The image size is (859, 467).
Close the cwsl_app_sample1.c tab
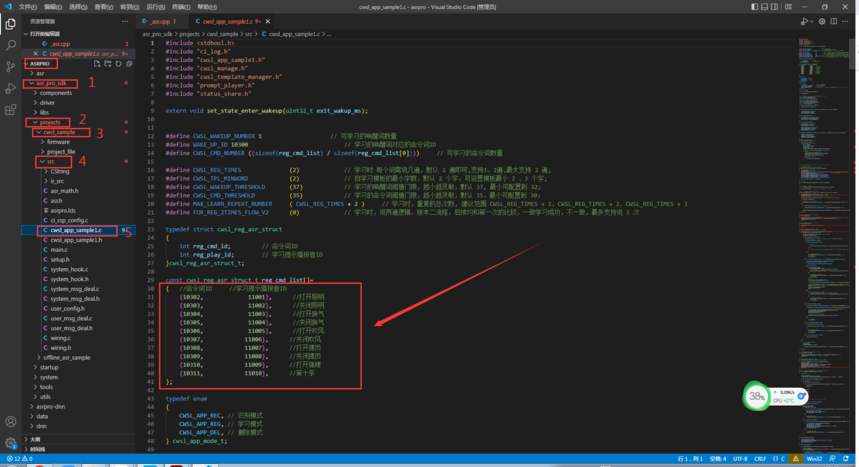268,21
